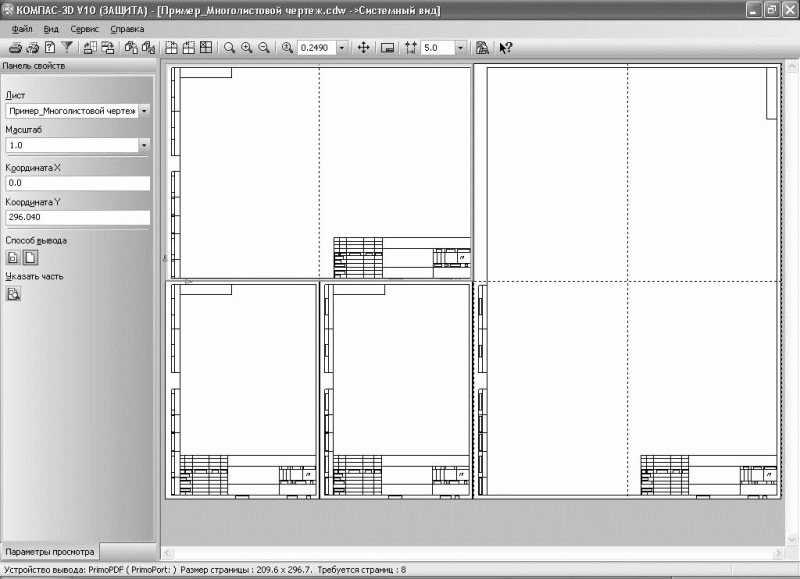Click the close preview icon with door
800x579 pixels.
pyautogui.click(x=482, y=48)
